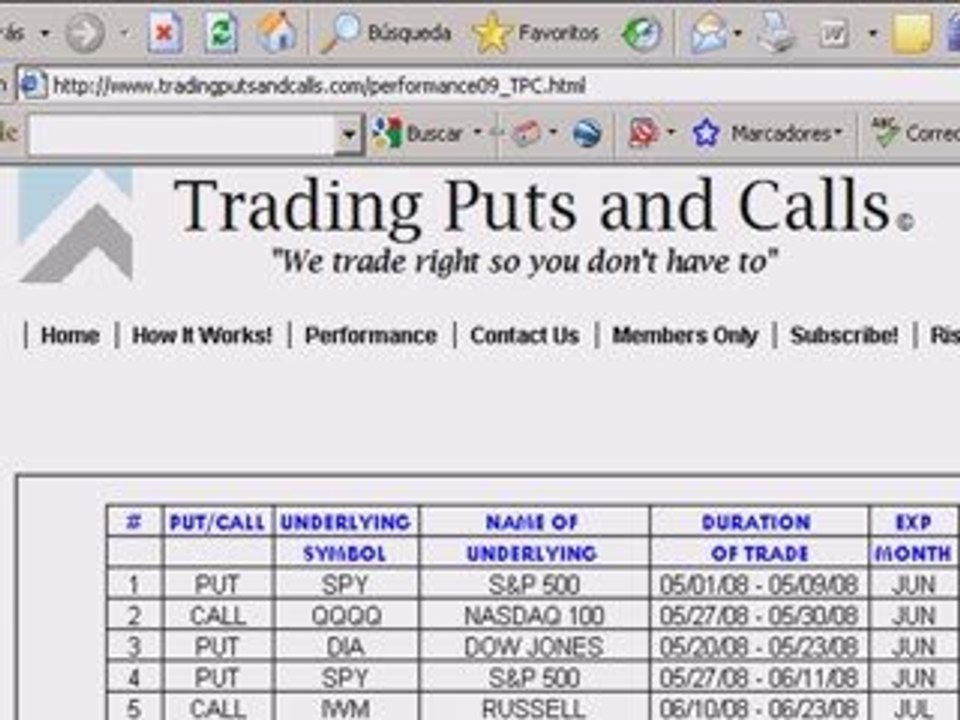This screenshot has width=960, height=720.
Task: Open the Contact Us link
Action: (525, 335)
